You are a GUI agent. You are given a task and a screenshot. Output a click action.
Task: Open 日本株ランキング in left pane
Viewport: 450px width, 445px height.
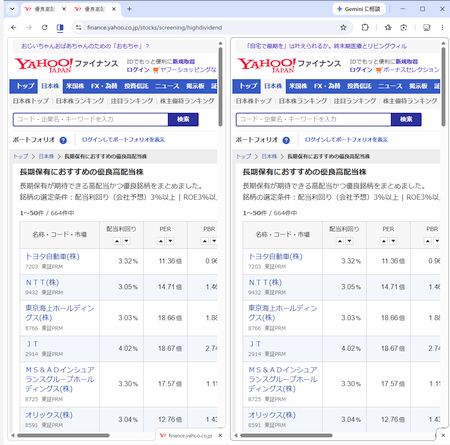80,101
